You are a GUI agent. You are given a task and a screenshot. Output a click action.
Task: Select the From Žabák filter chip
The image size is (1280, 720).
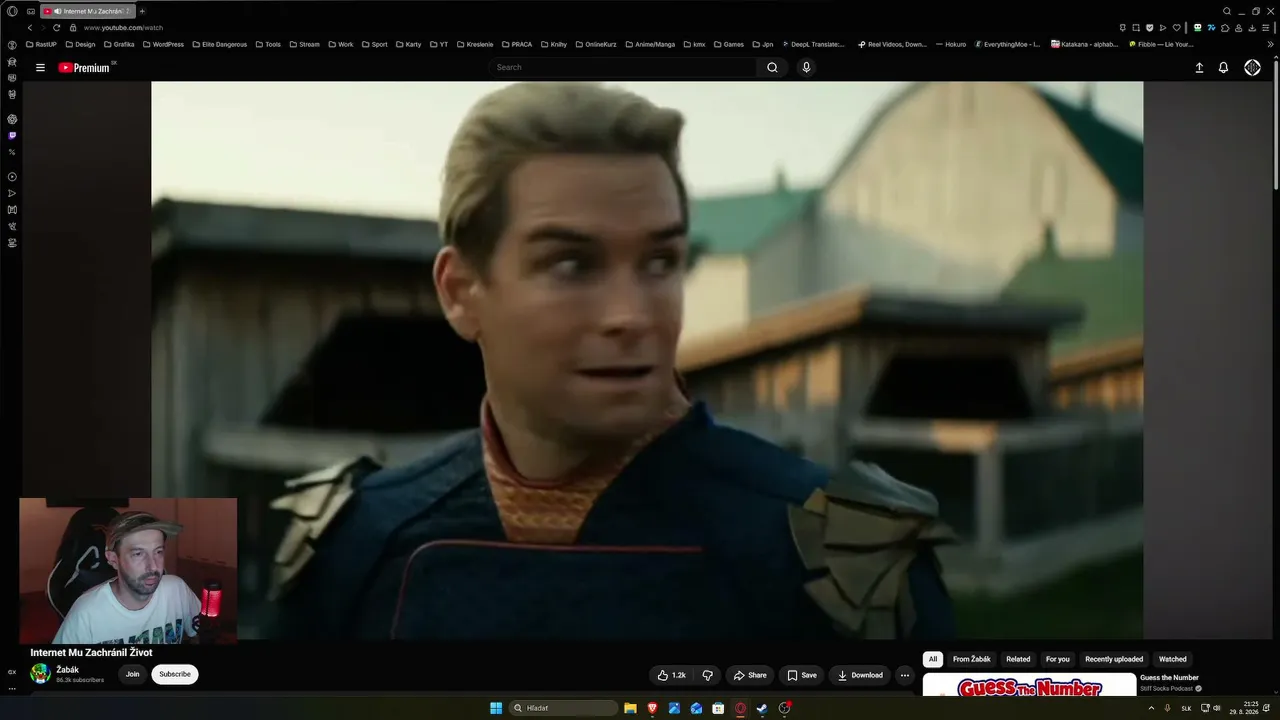pyautogui.click(x=972, y=659)
